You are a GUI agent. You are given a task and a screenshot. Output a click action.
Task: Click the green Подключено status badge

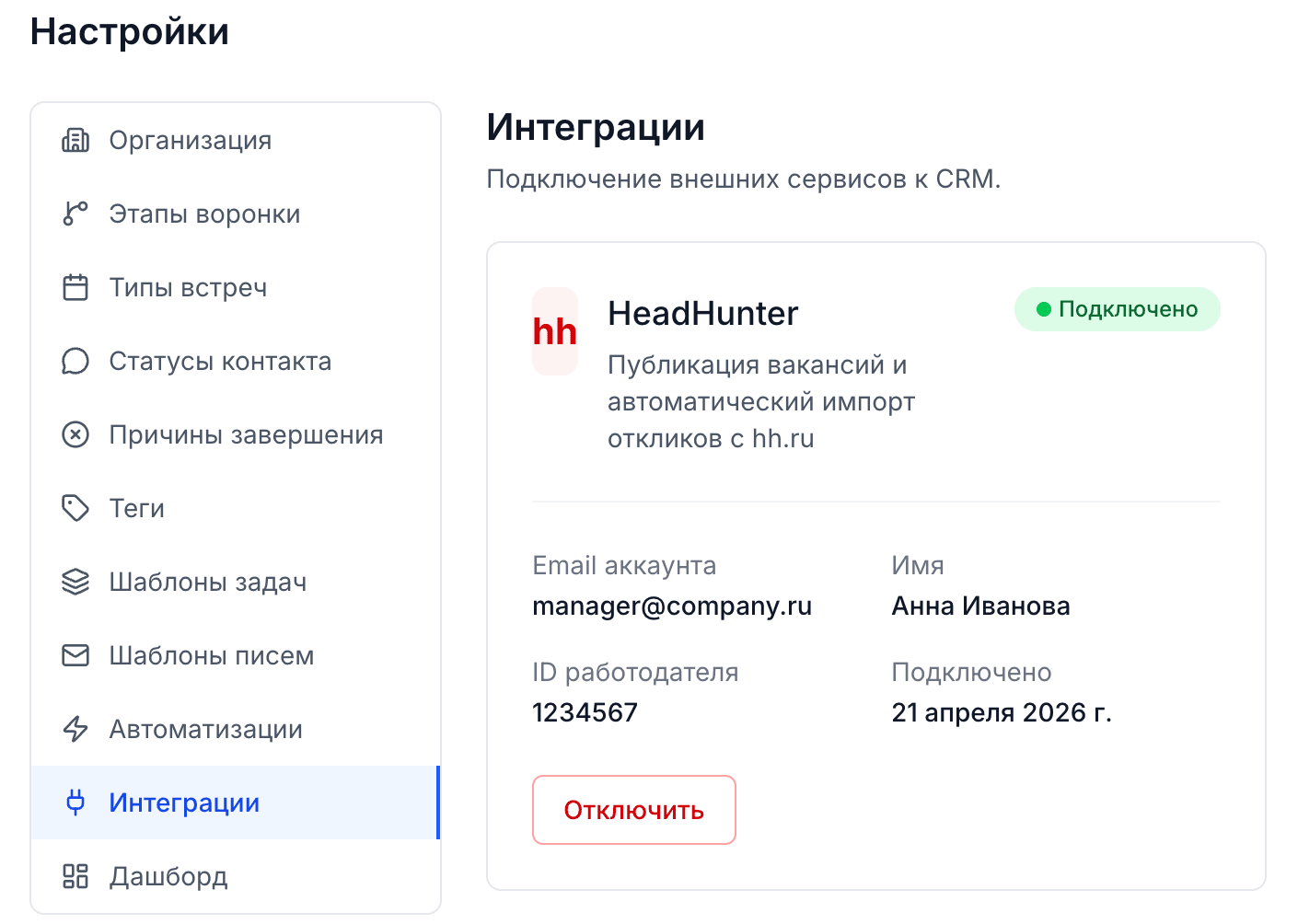click(x=1118, y=309)
